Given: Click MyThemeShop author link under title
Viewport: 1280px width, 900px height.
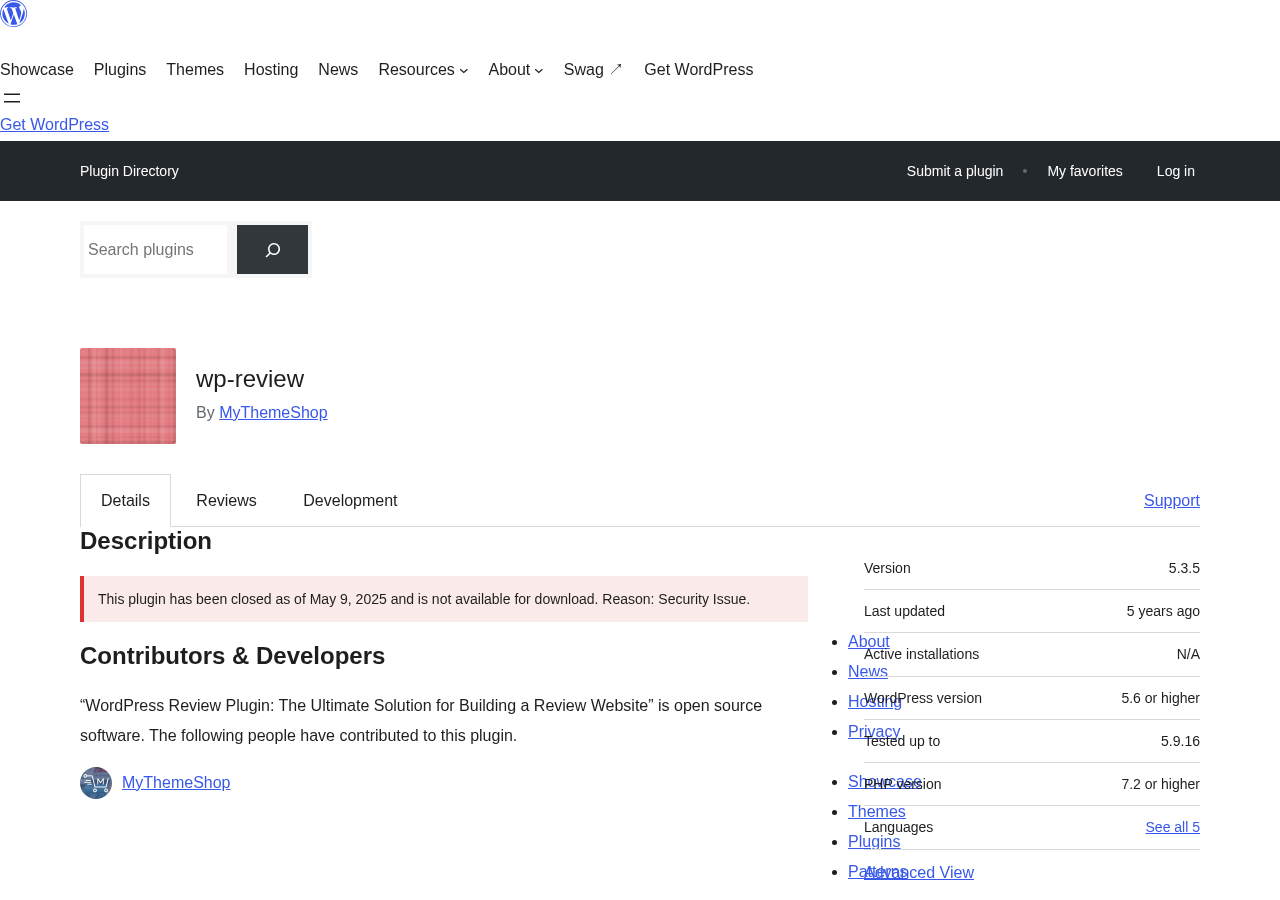Looking at the screenshot, I should point(273,413).
